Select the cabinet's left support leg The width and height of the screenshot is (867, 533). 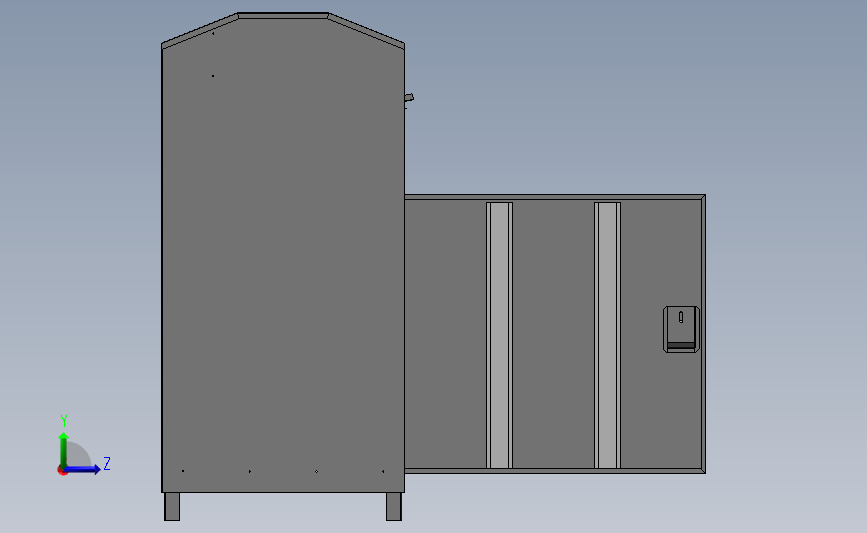click(x=172, y=506)
